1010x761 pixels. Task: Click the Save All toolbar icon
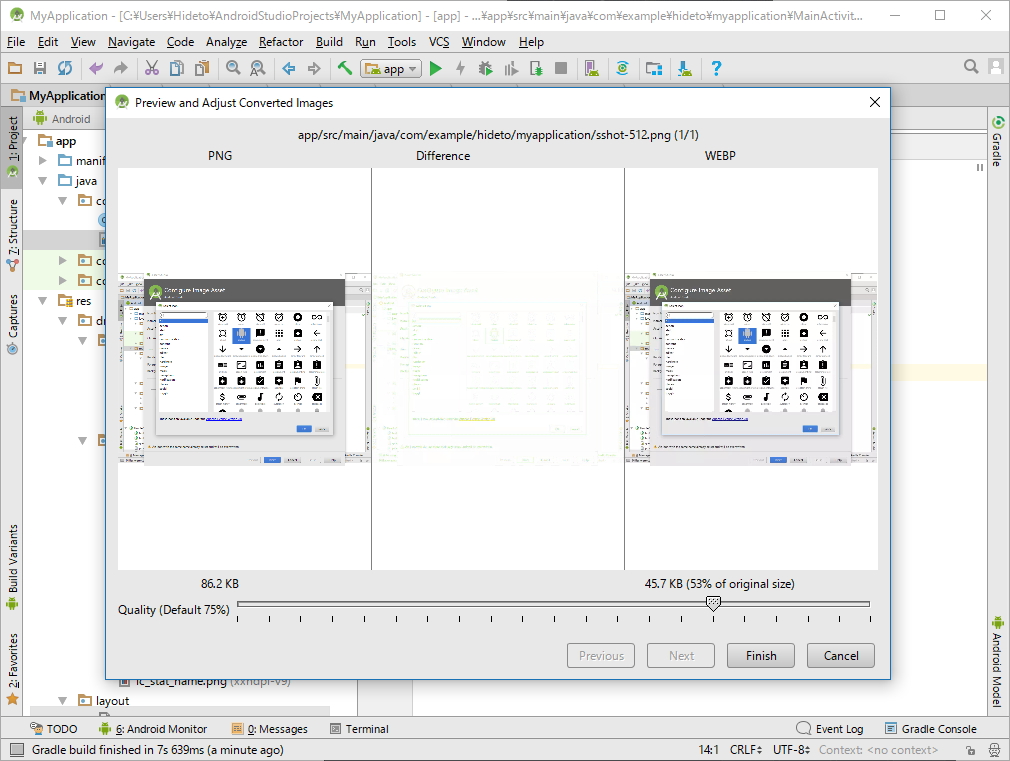coord(40,68)
